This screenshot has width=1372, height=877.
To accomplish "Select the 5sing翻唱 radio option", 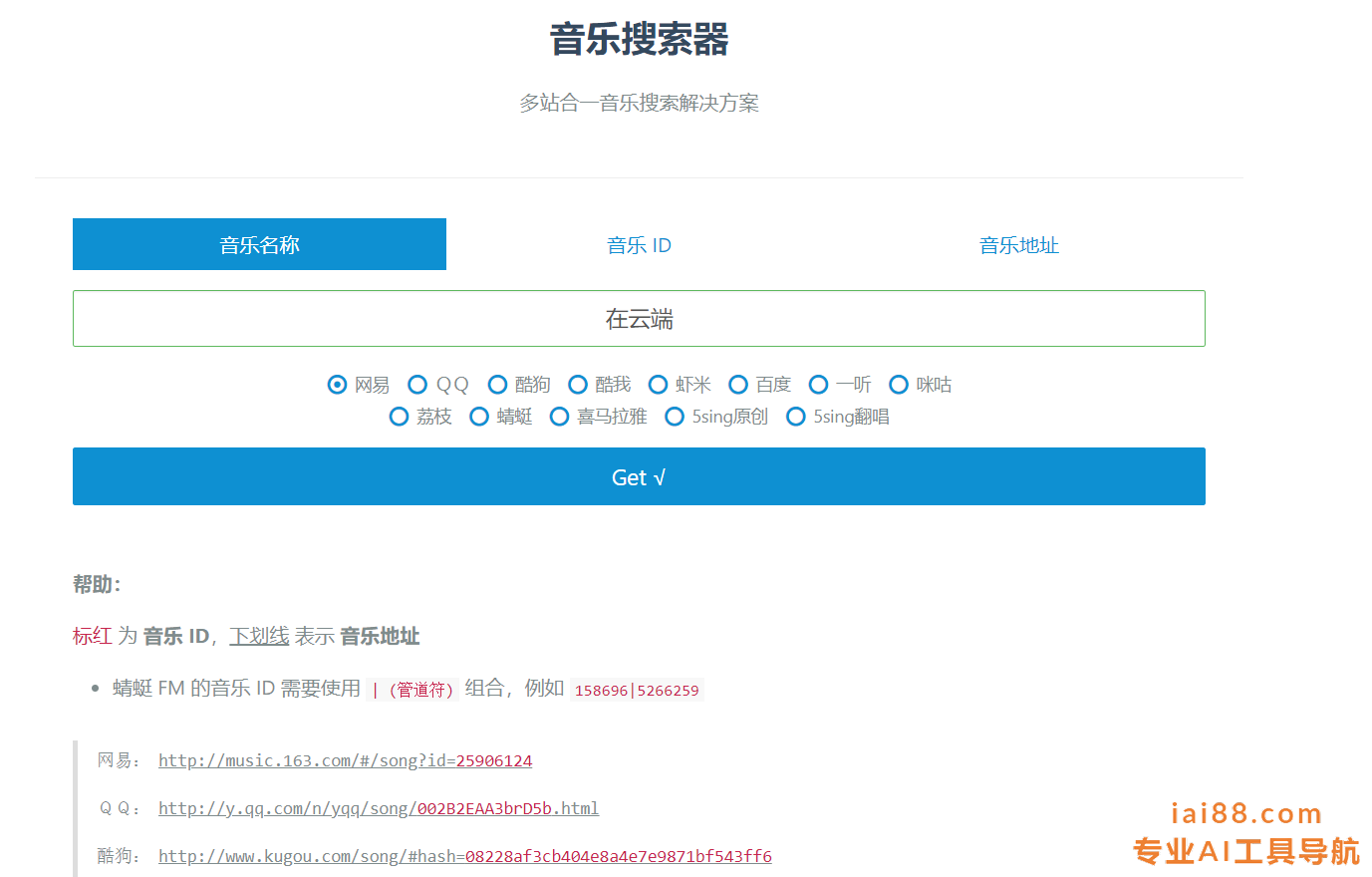I will tap(796, 417).
